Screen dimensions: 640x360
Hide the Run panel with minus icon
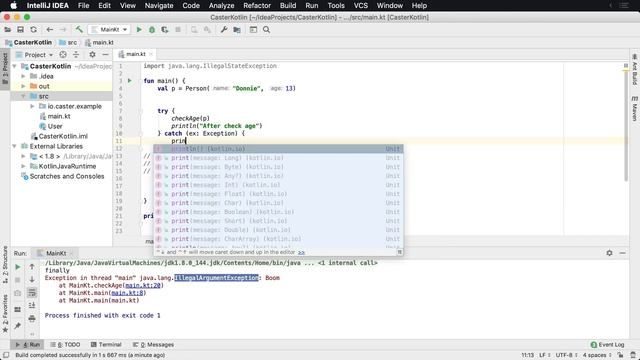[622, 253]
